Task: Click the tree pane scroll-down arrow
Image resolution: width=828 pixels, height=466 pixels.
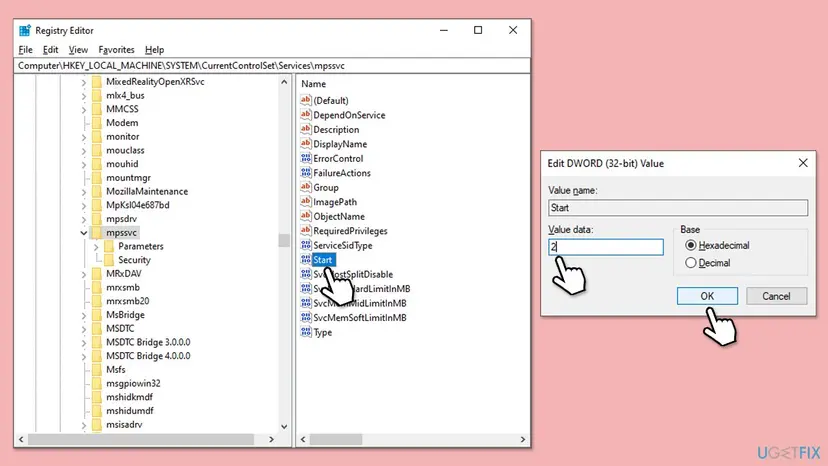Action: click(284, 426)
